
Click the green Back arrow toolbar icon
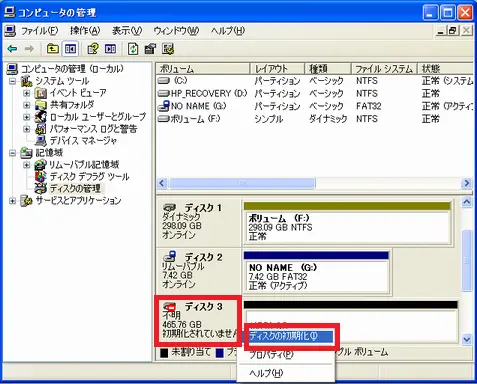pyautogui.click(x=13, y=49)
